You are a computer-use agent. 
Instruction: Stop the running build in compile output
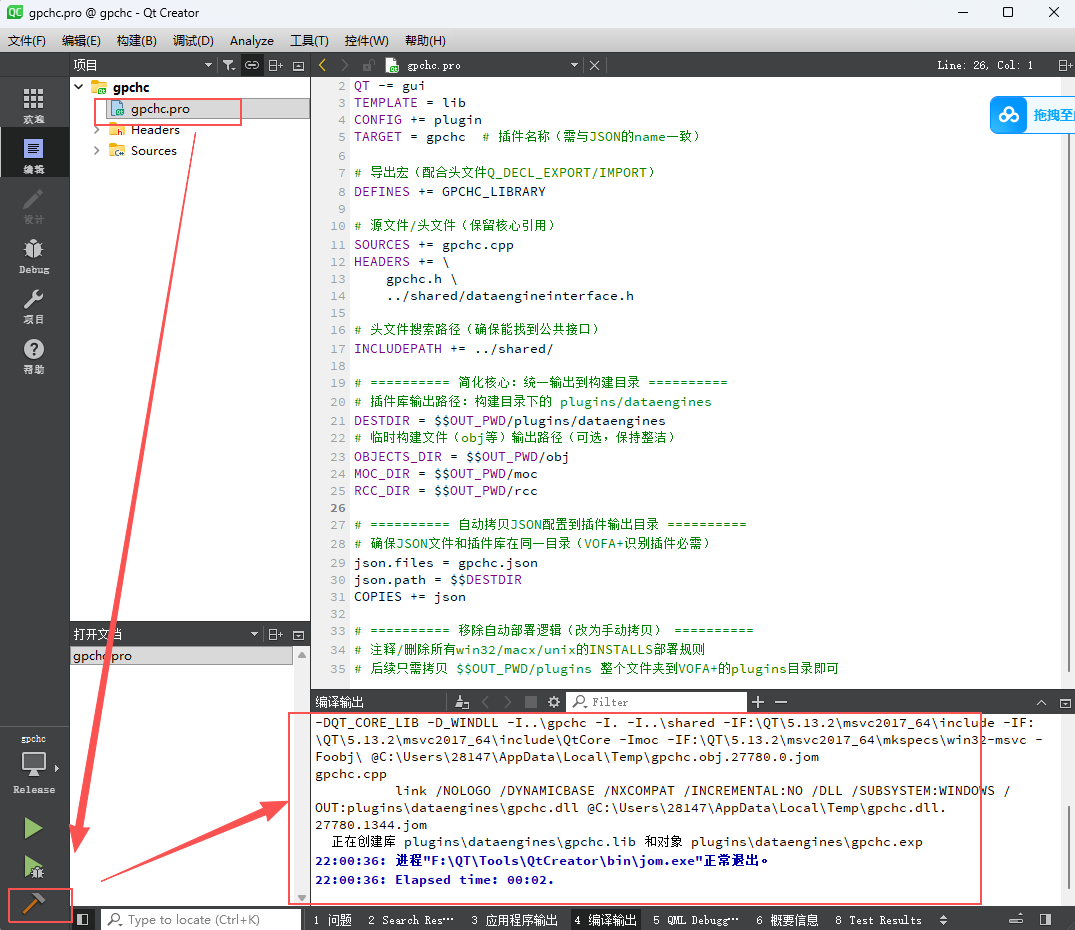point(531,702)
